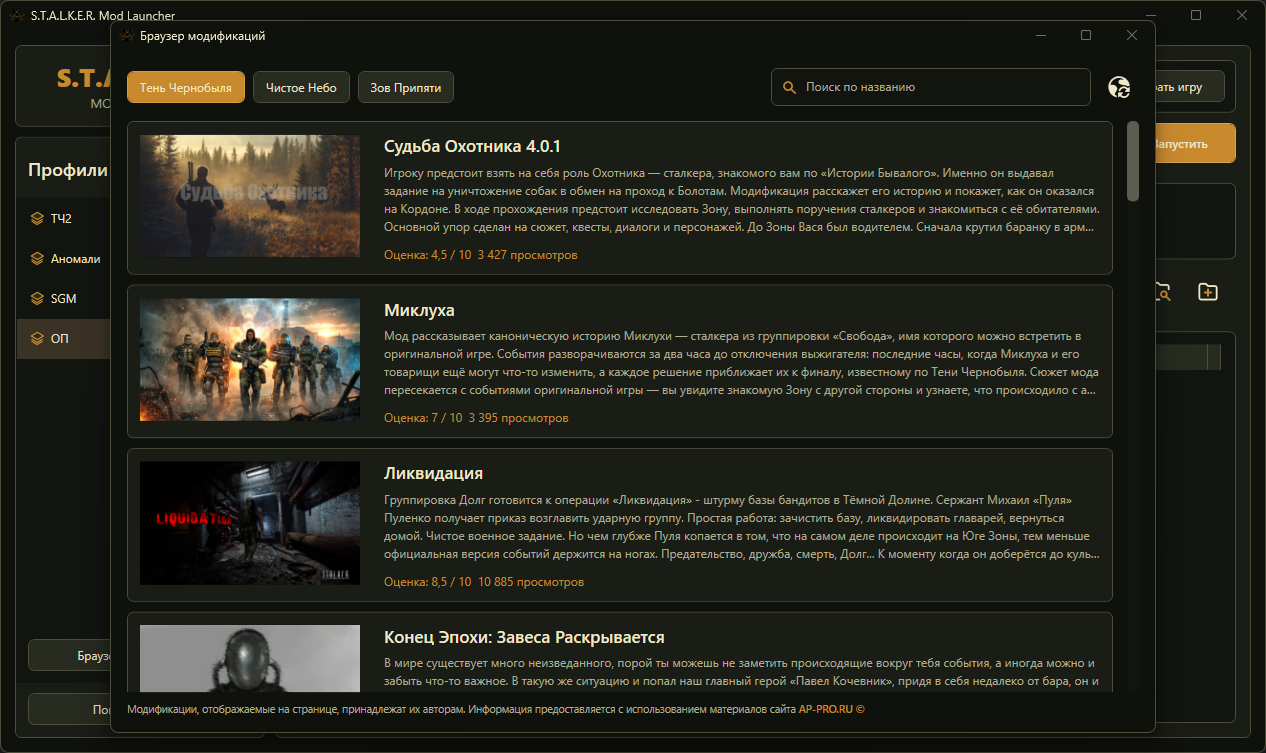Maximize the Браузер модификаций dialog

[x=1086, y=35]
